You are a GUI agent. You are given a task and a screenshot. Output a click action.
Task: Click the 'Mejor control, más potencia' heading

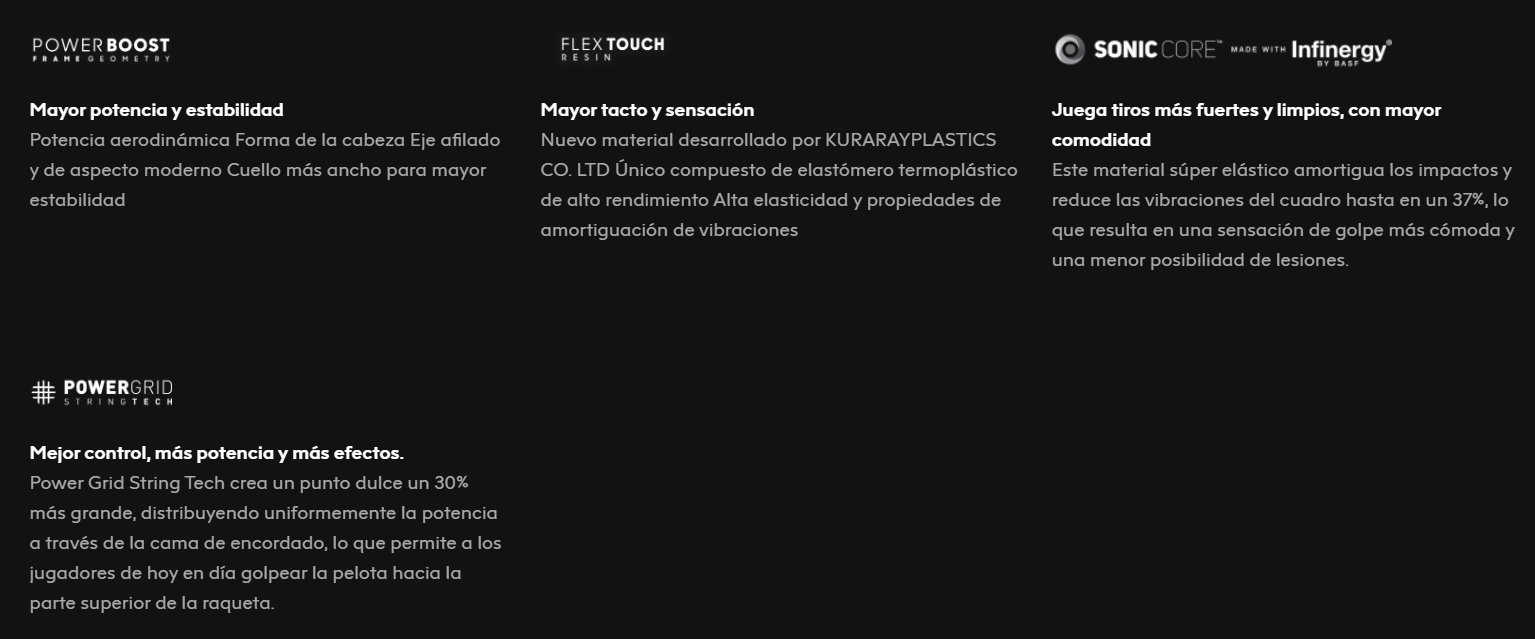pos(217,453)
